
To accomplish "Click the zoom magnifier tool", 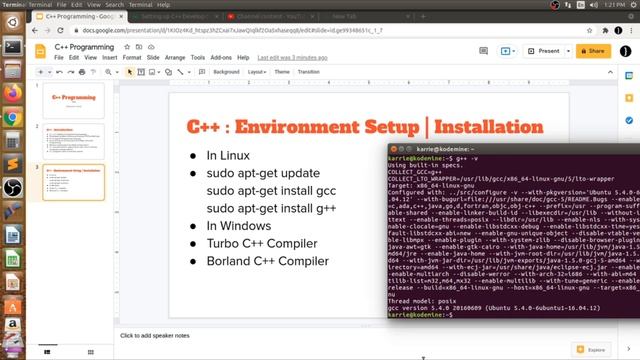I will click(x=108, y=72).
